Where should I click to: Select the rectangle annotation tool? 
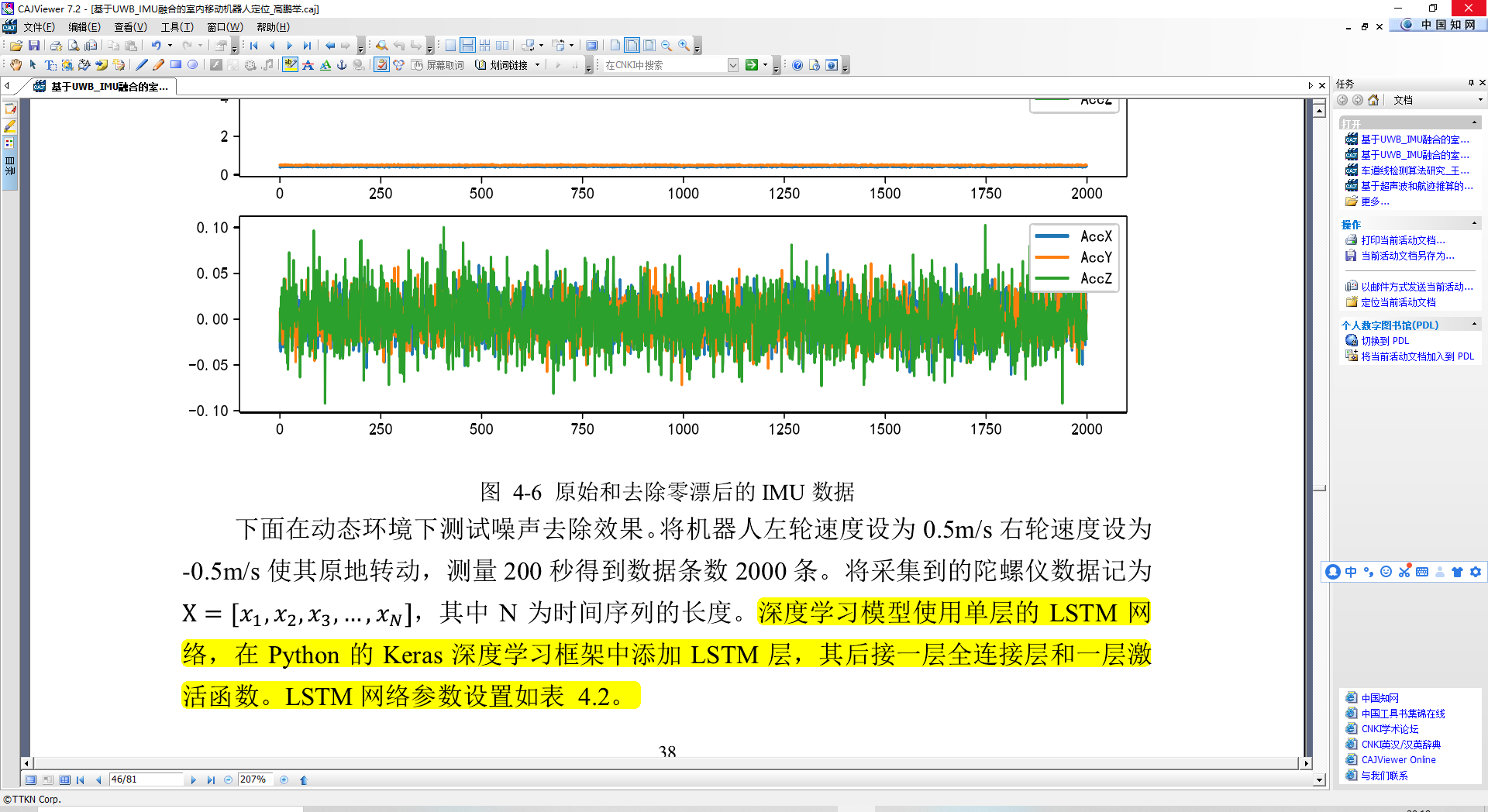pyautogui.click(x=176, y=64)
